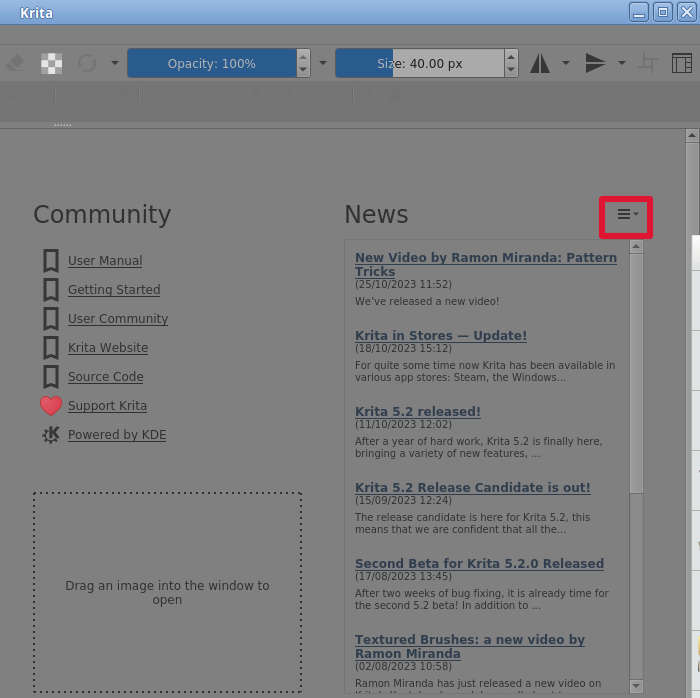Increase opacity with the up stepper arrow
This screenshot has height=698, width=700.
click(303, 57)
